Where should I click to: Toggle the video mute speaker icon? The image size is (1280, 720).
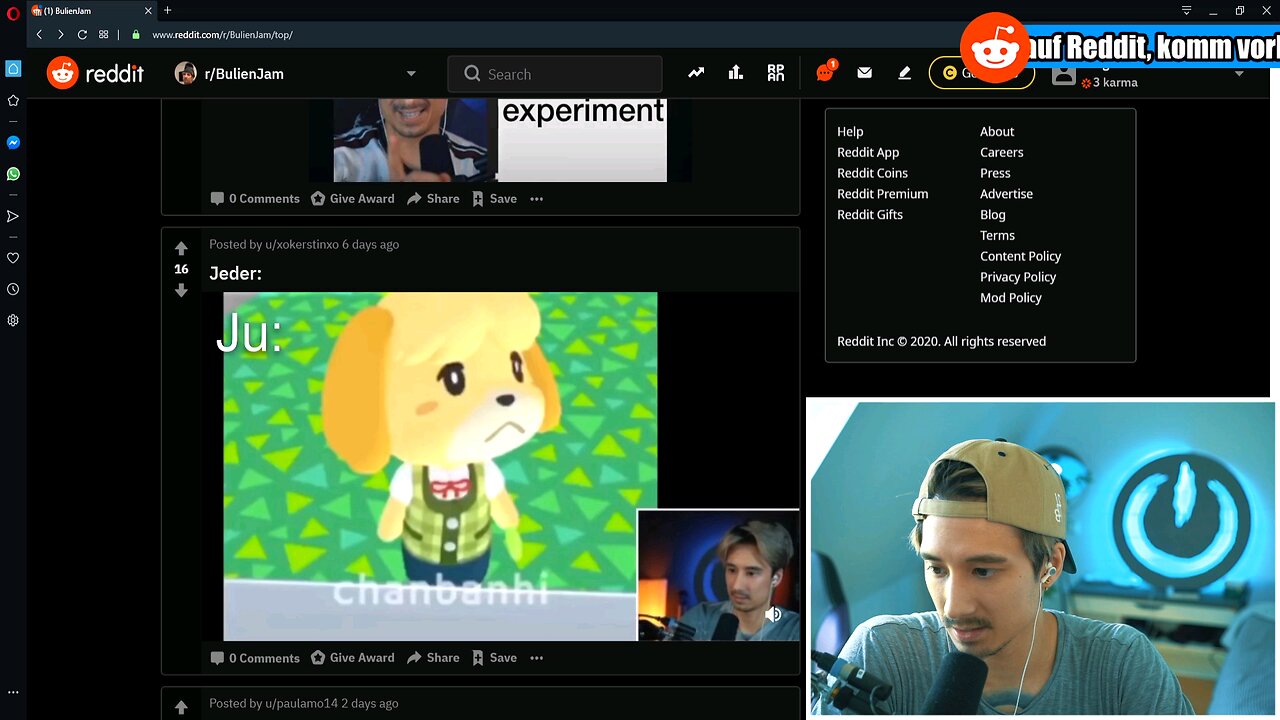[773, 614]
